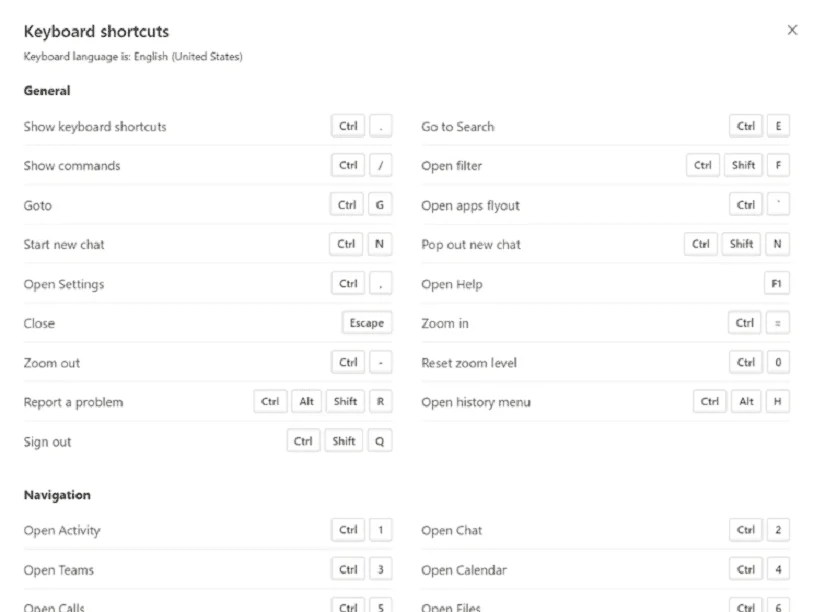The height and width of the screenshot is (612, 814).
Task: Click the E badge for Go to Search
Action: click(778, 126)
